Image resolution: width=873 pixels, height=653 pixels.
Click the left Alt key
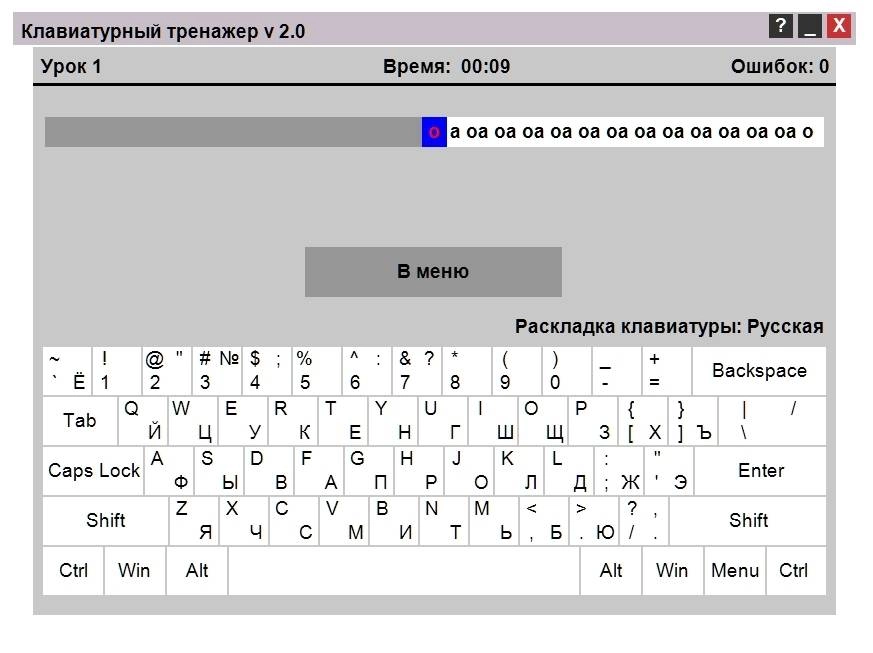(197, 571)
